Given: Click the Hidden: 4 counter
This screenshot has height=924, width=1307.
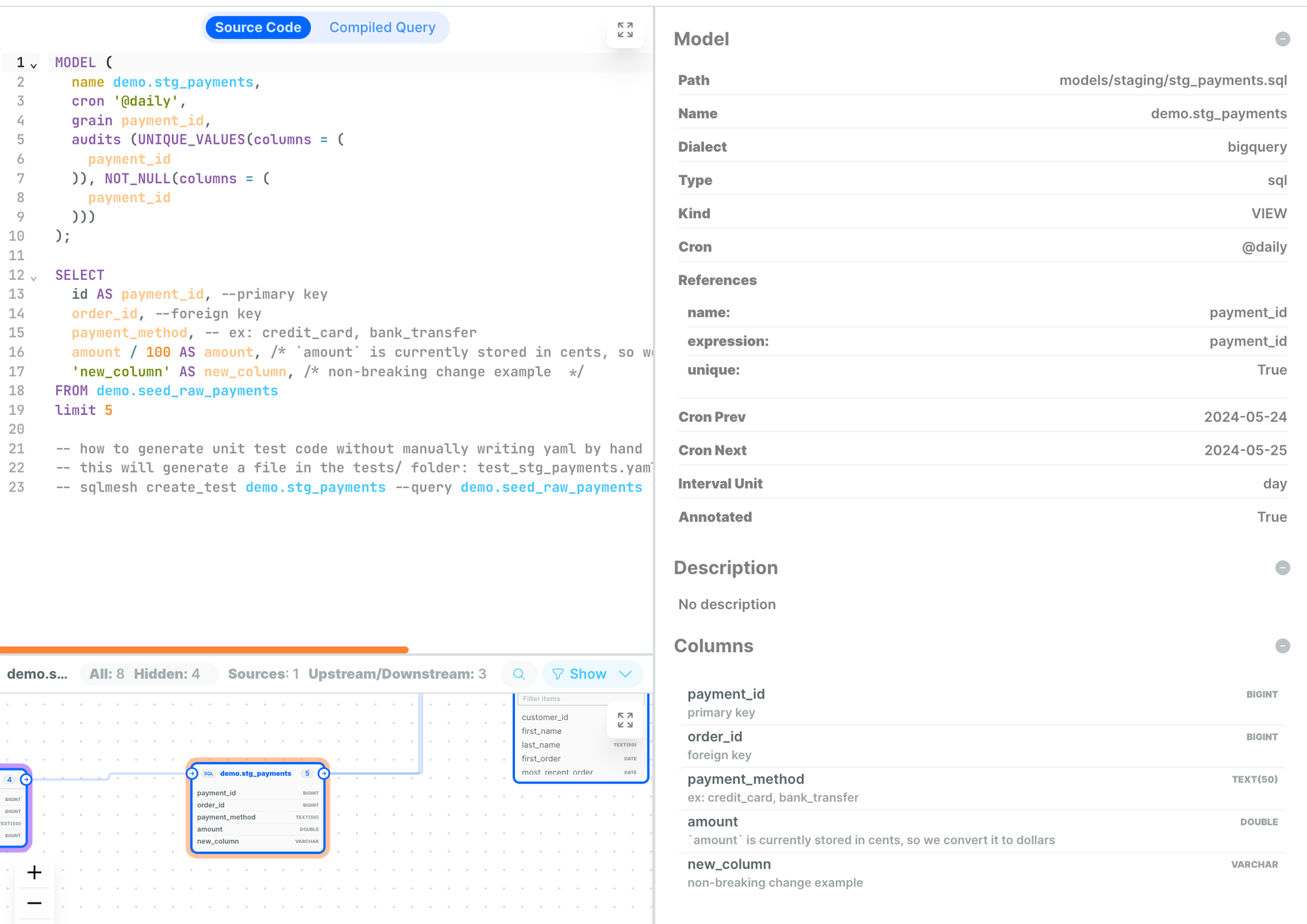Looking at the screenshot, I should tap(167, 674).
